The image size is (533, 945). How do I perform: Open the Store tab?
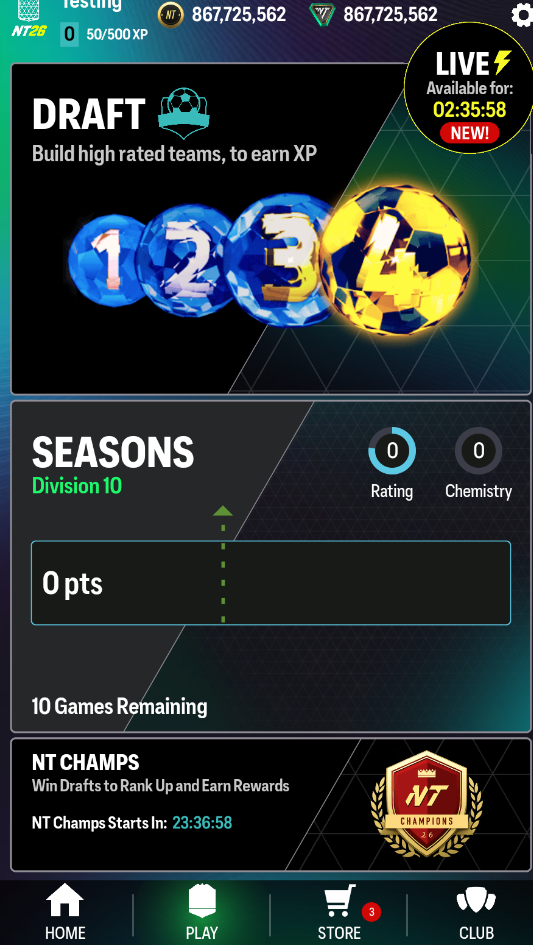[339, 912]
